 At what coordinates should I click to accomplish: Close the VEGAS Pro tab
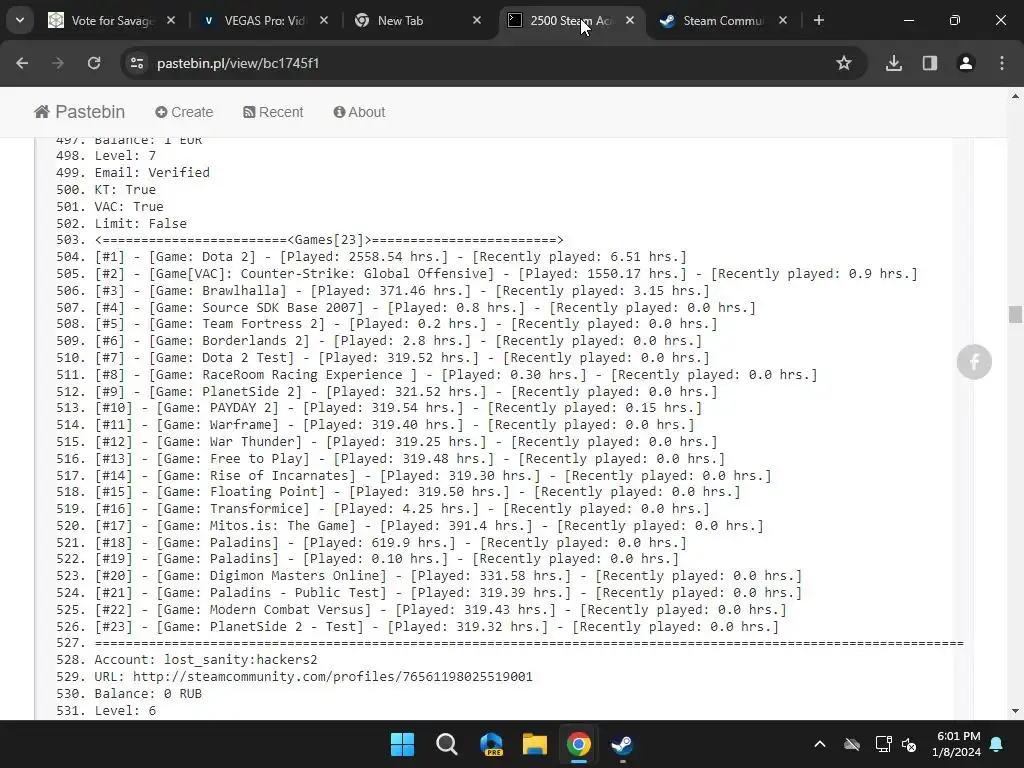[x=324, y=20]
